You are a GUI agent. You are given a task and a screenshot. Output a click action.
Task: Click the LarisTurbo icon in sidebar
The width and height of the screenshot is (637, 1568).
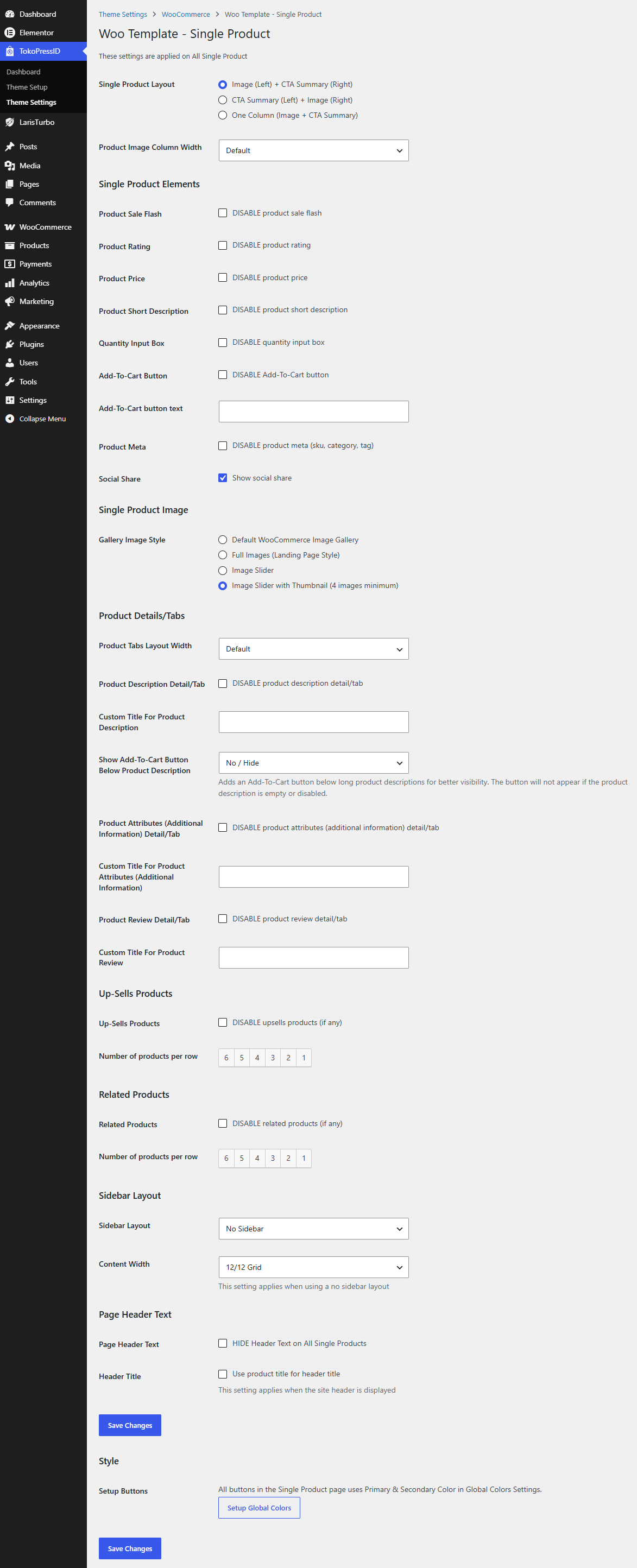coord(10,122)
